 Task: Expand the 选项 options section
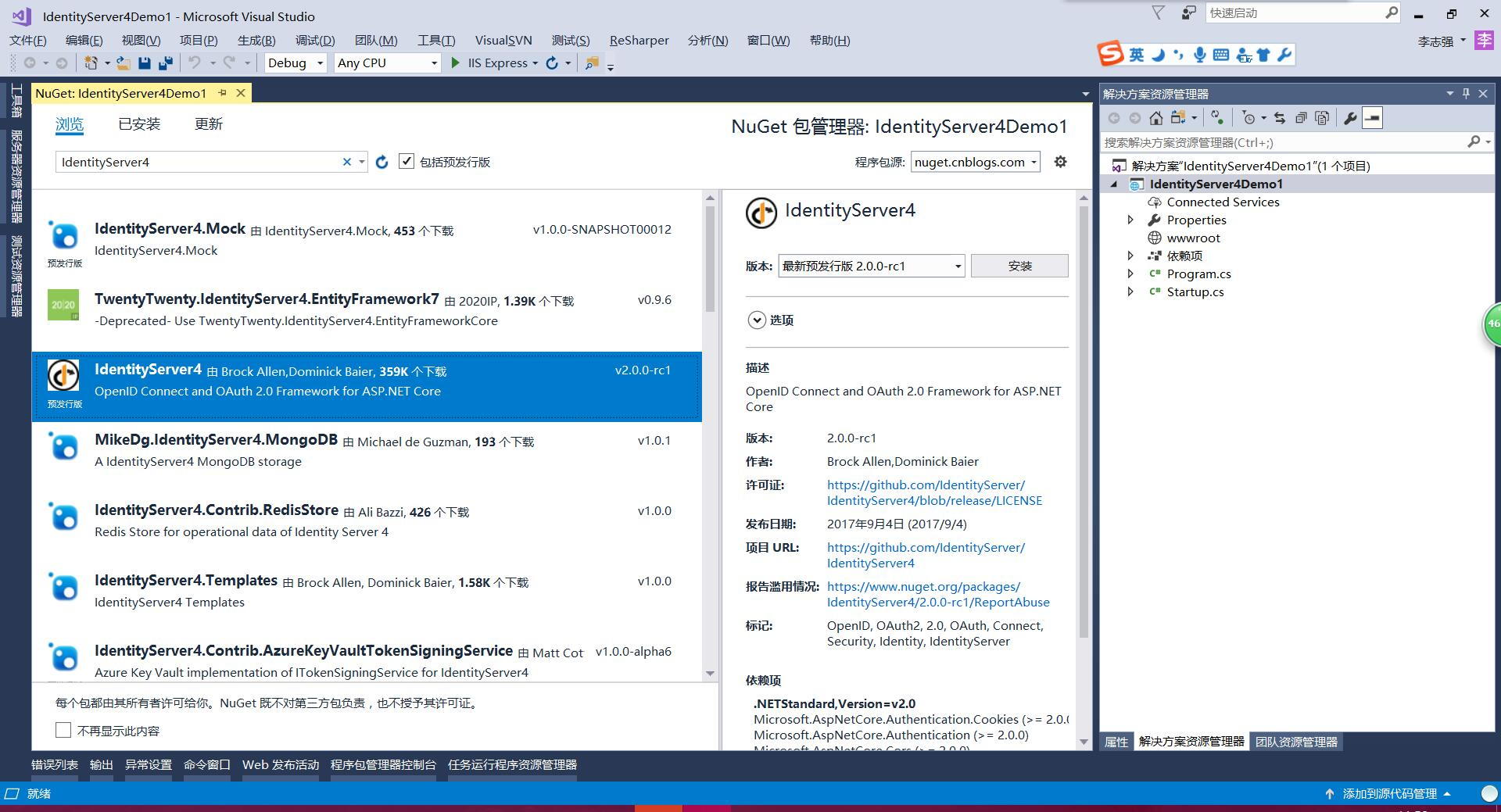tap(757, 320)
